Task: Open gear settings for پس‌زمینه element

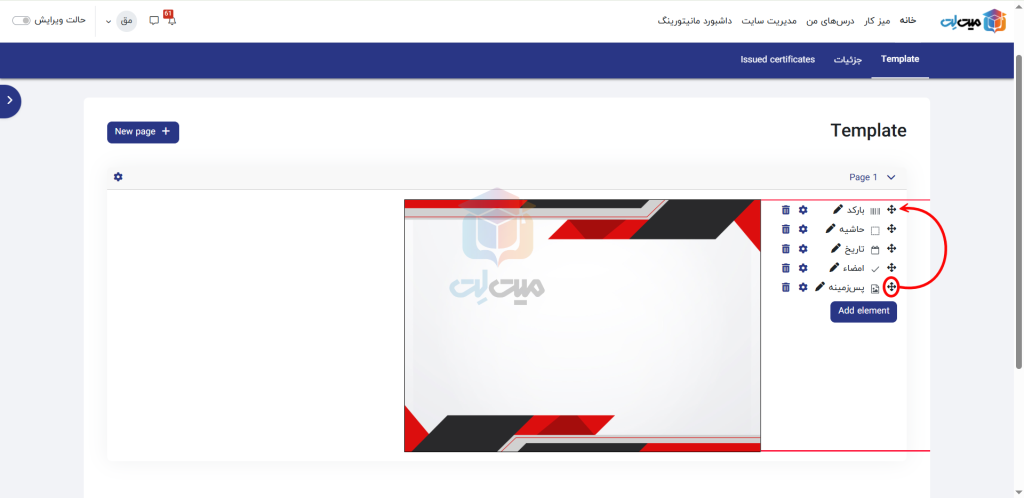Action: click(x=802, y=287)
